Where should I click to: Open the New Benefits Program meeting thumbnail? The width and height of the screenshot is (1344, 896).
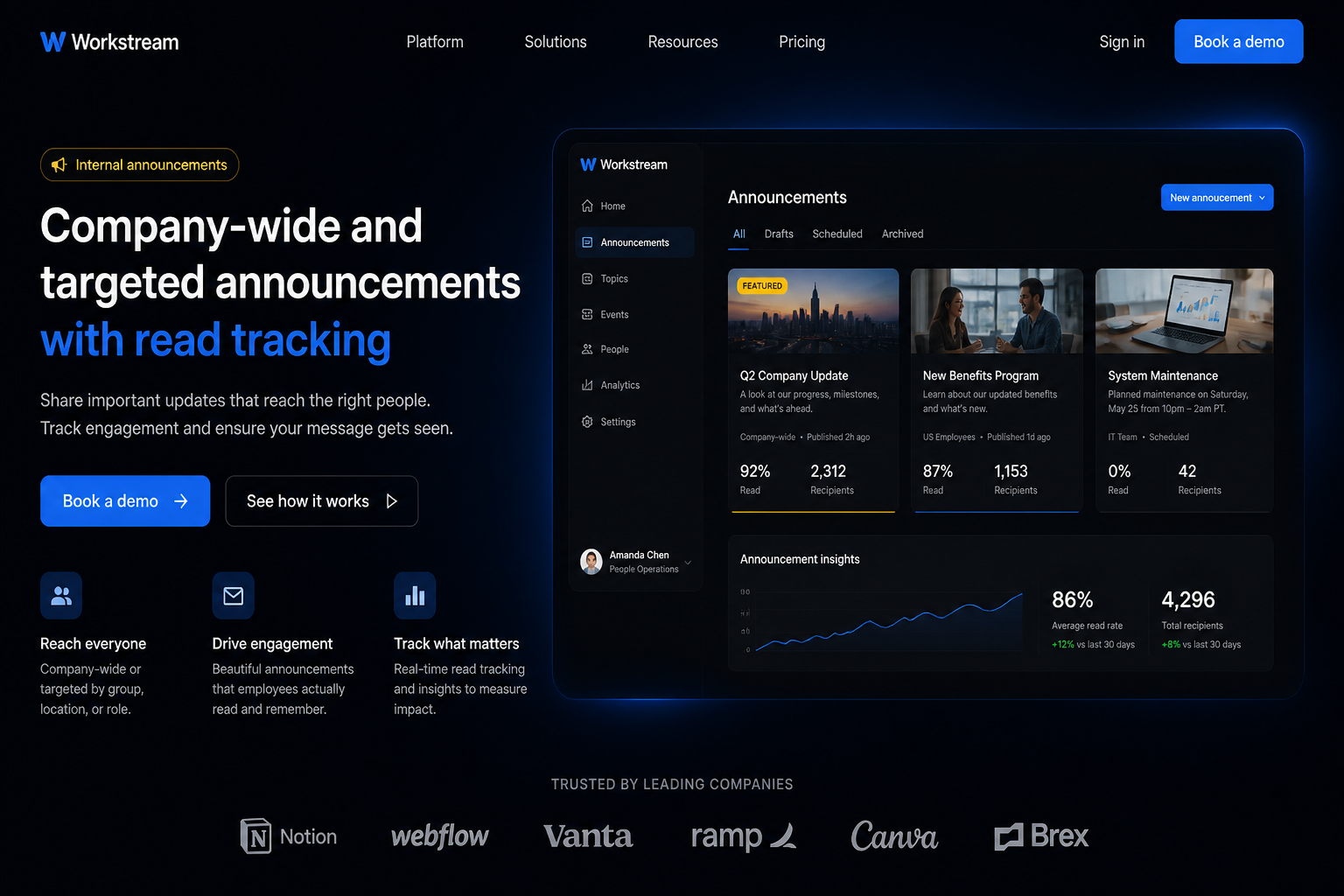(997, 311)
